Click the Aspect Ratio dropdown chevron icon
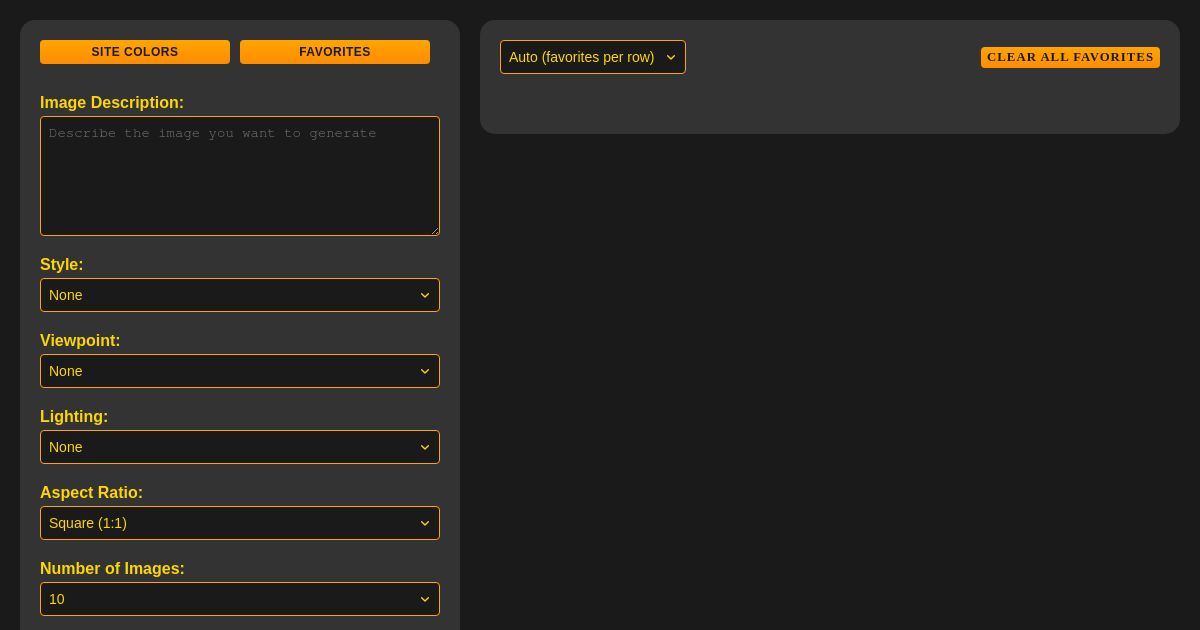 (x=425, y=523)
